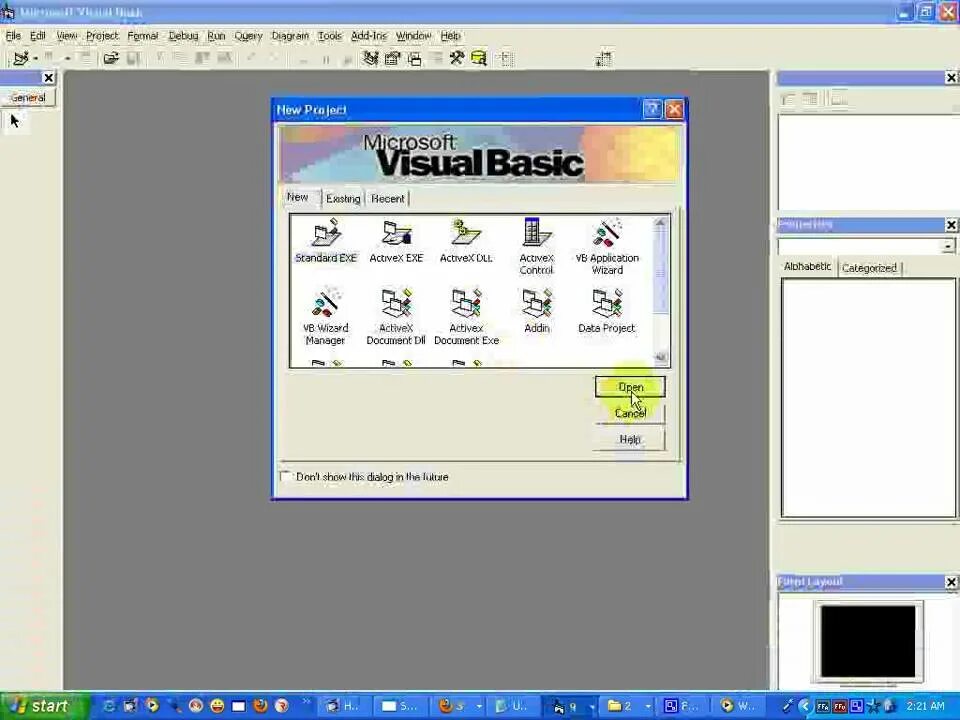
Task: Open the File menu
Action: coord(13,36)
